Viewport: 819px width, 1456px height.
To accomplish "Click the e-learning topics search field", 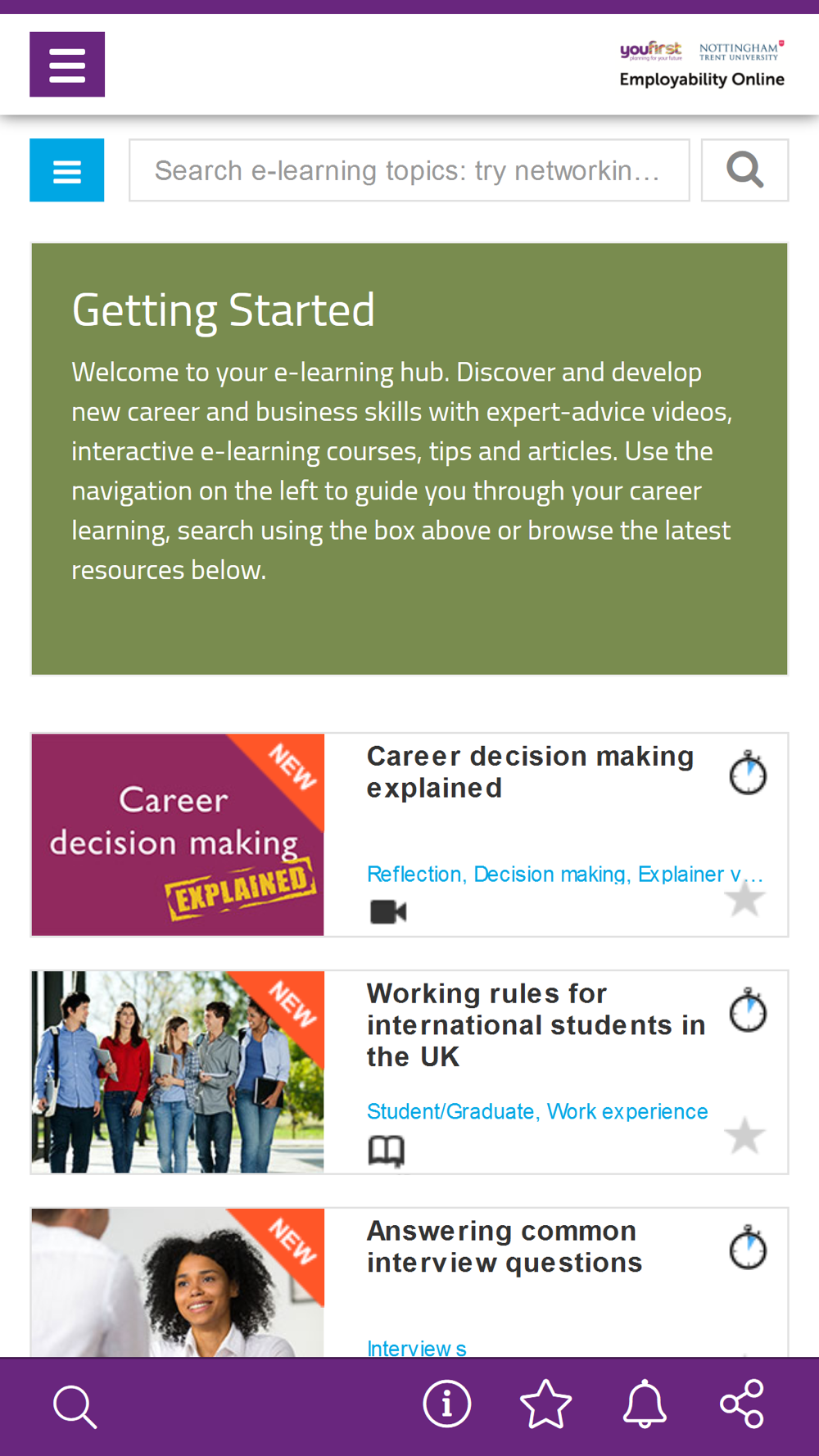I will (409, 170).
